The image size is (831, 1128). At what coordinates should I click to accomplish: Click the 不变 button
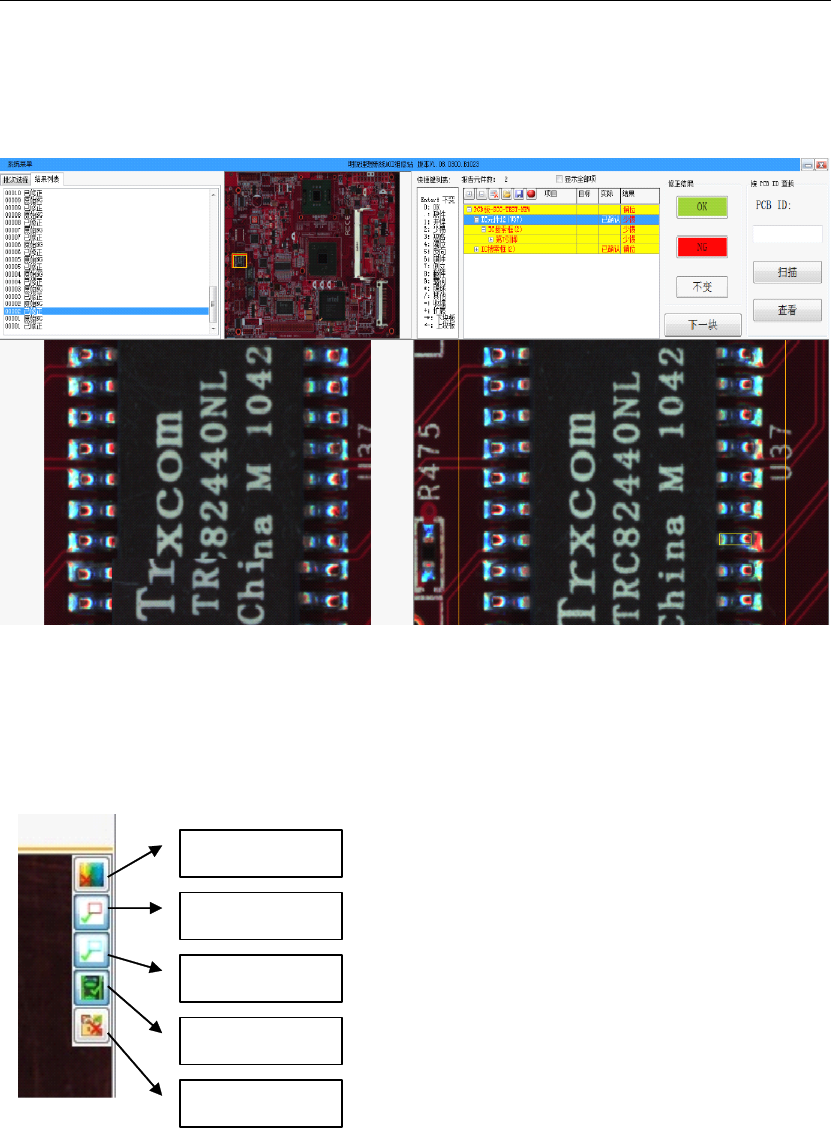pyautogui.click(x=701, y=287)
